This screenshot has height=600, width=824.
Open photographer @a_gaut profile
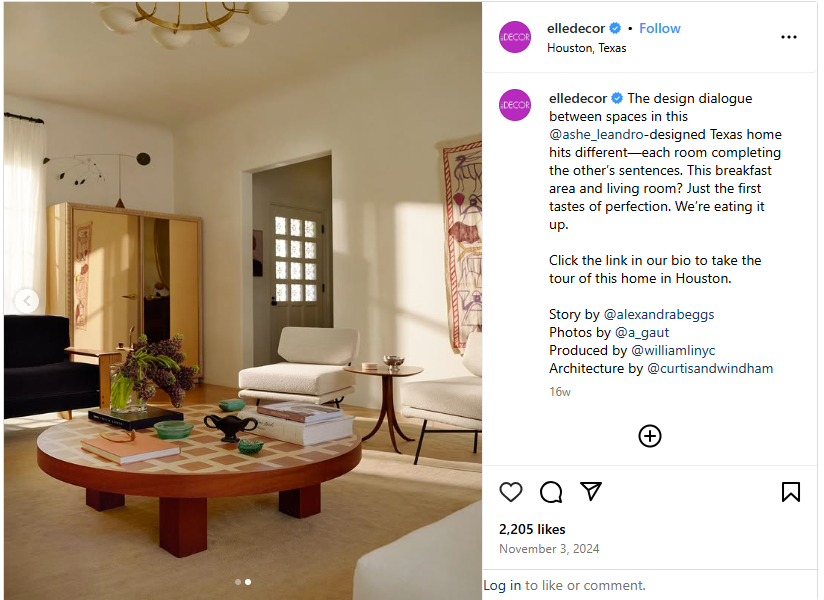coord(642,333)
